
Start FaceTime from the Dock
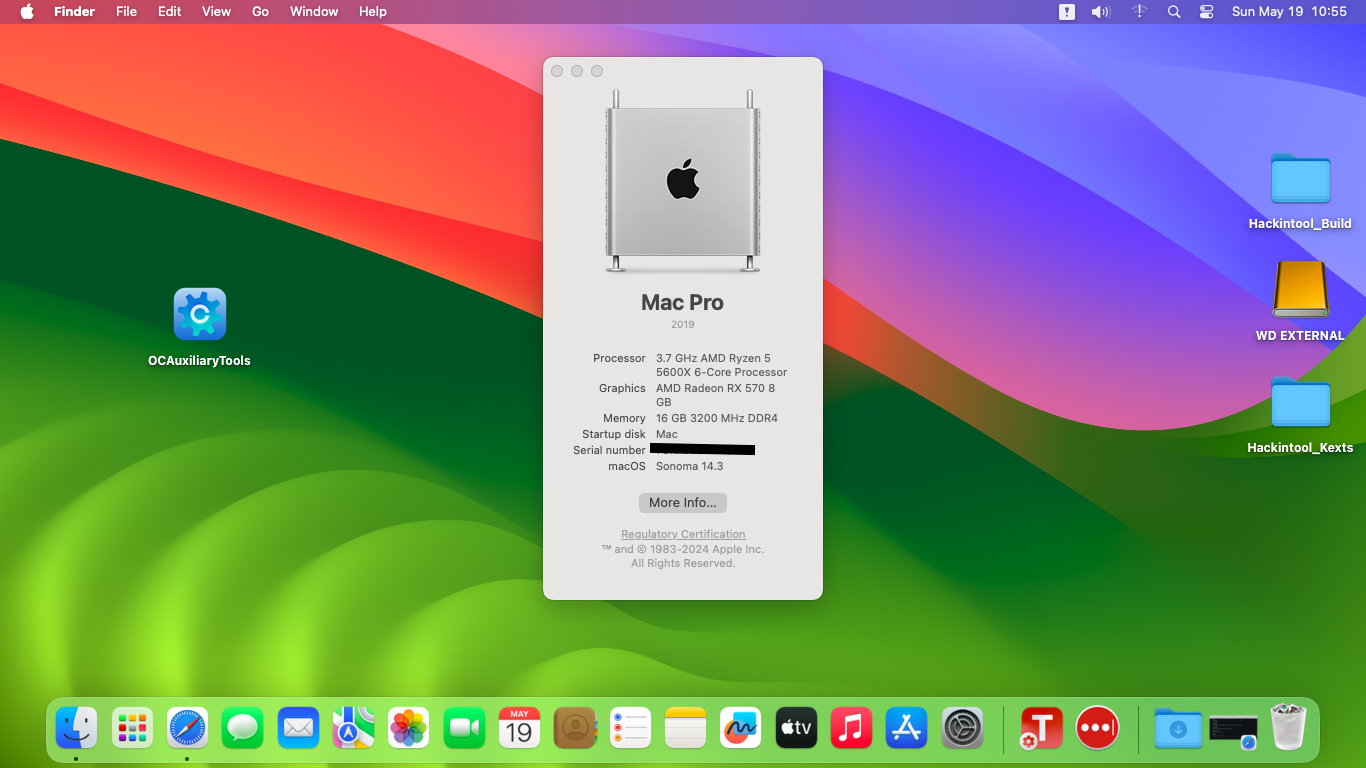point(464,727)
